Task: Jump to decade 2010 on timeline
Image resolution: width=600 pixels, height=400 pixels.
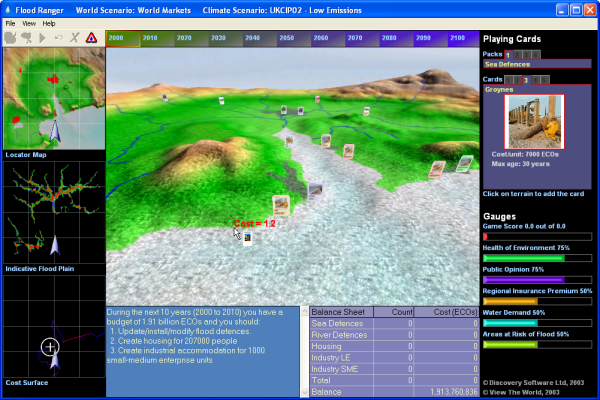Action: (157, 39)
